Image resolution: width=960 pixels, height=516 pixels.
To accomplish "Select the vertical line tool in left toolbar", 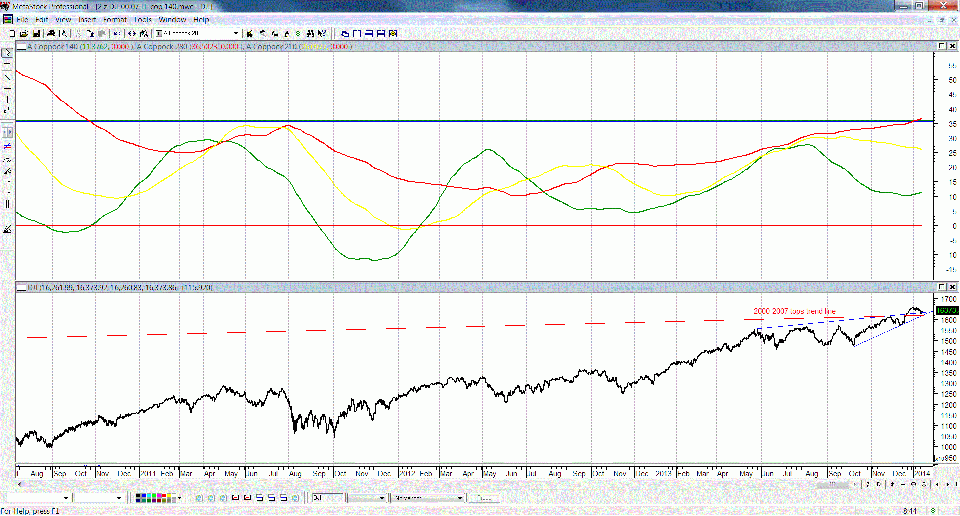I will click(8, 99).
